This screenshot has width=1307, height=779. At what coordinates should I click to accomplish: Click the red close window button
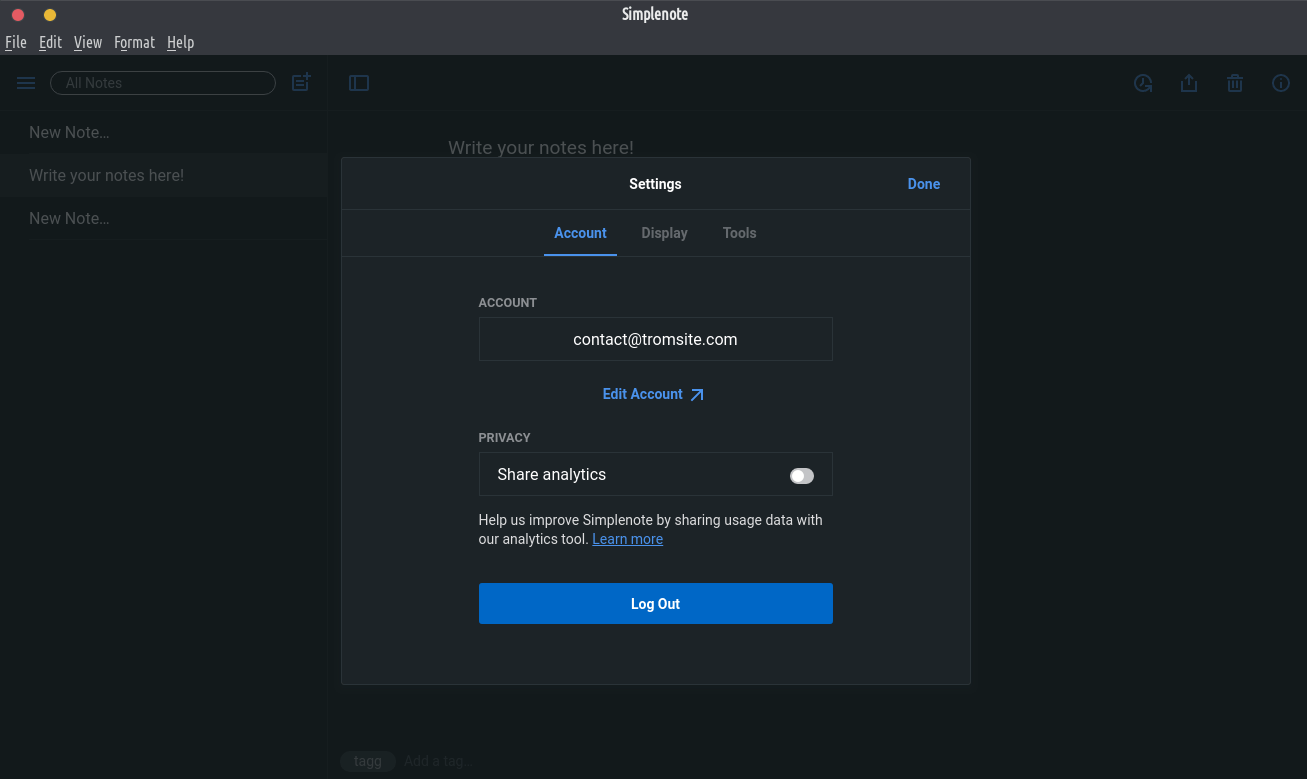click(x=18, y=15)
